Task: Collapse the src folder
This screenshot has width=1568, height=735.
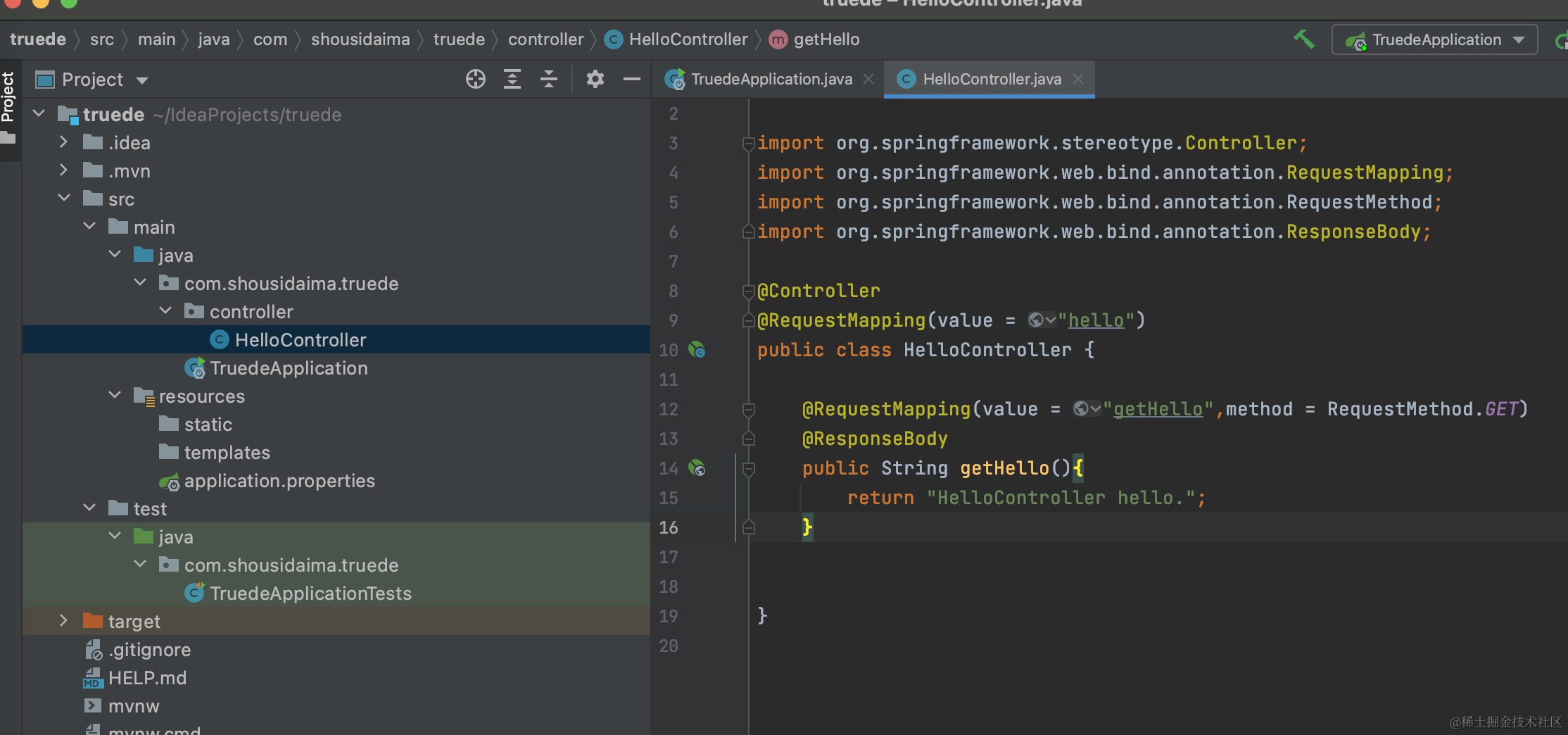Action: [64, 199]
